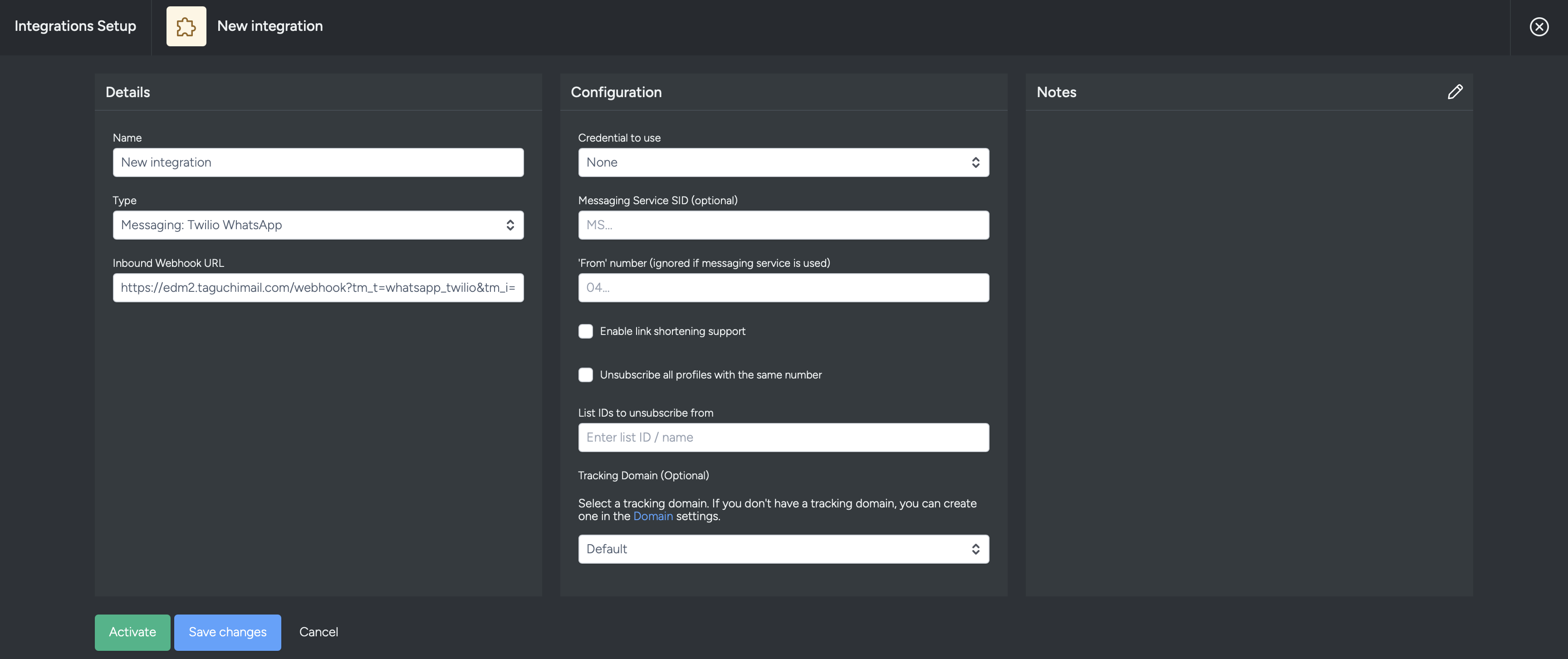Screen dimensions: 1568x659
Task: Click the Messaging Service SID field
Action: pos(784,226)
